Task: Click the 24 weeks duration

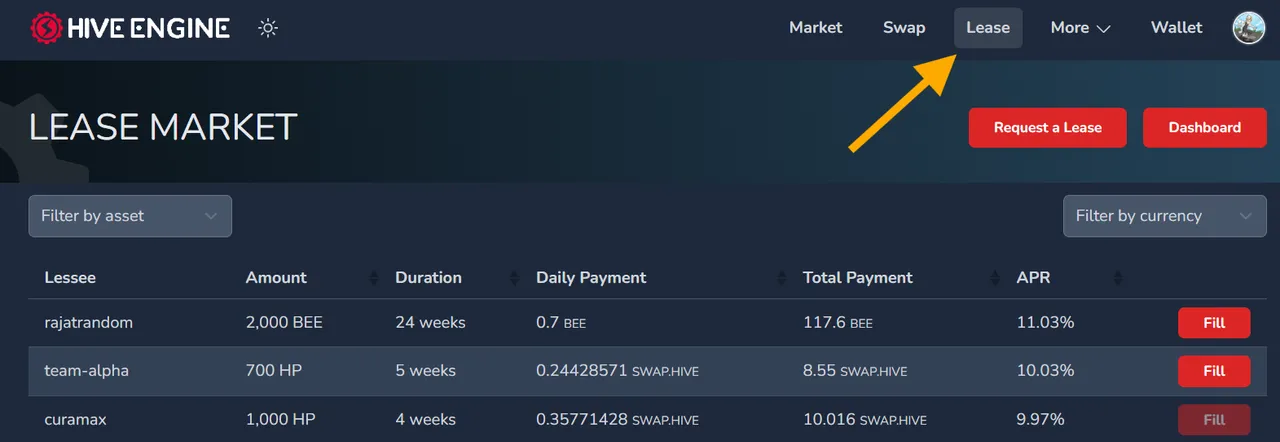Action: click(430, 323)
